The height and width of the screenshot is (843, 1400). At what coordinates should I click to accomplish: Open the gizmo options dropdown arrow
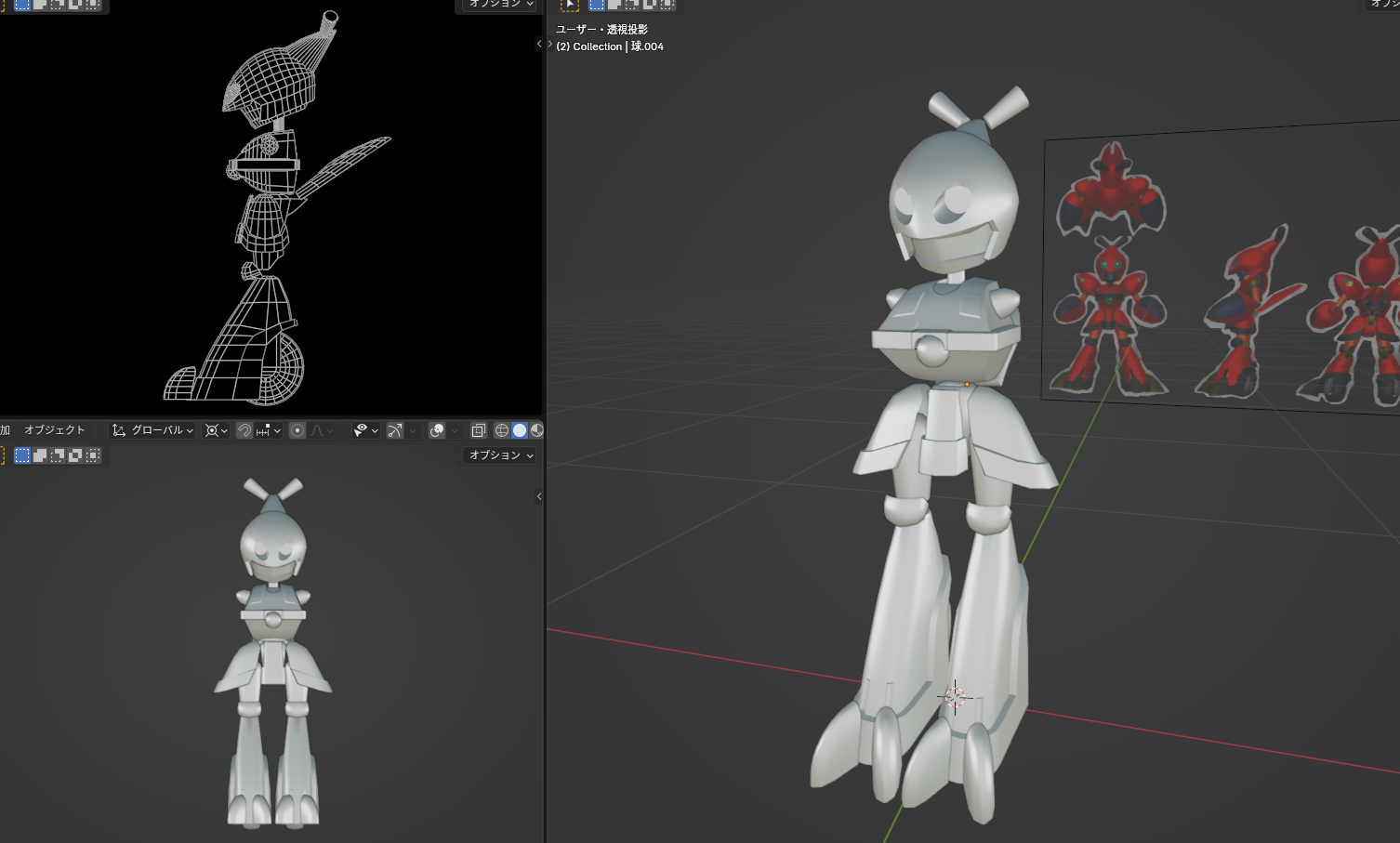tap(413, 430)
